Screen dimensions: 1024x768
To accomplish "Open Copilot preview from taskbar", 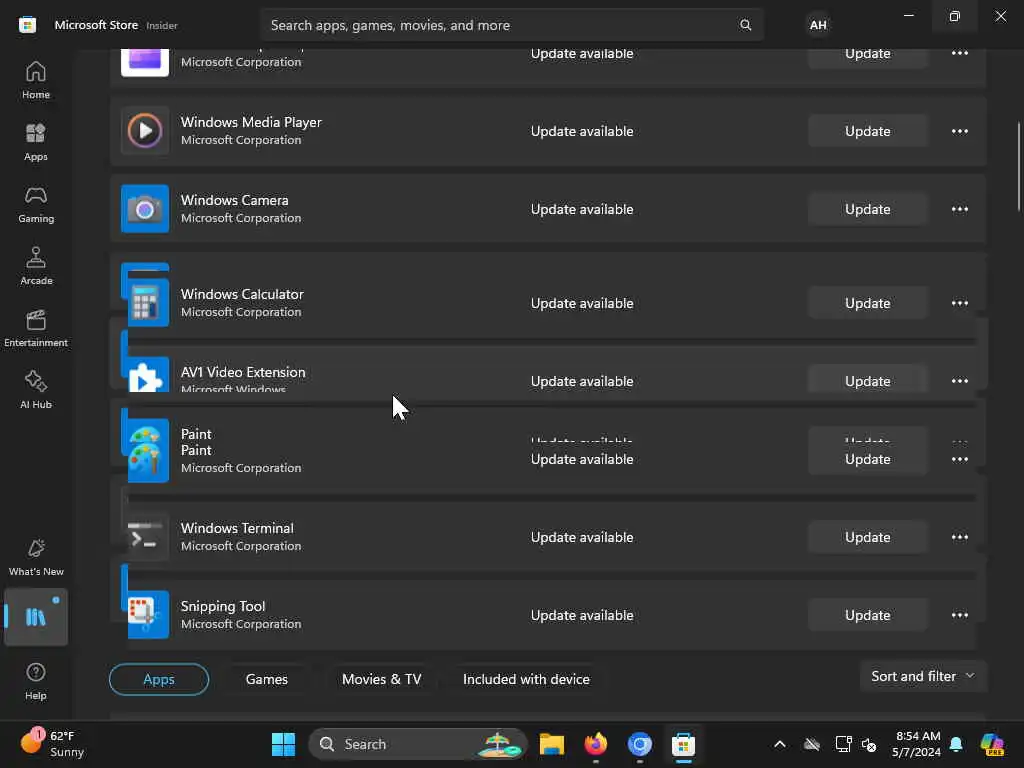I will click(993, 744).
